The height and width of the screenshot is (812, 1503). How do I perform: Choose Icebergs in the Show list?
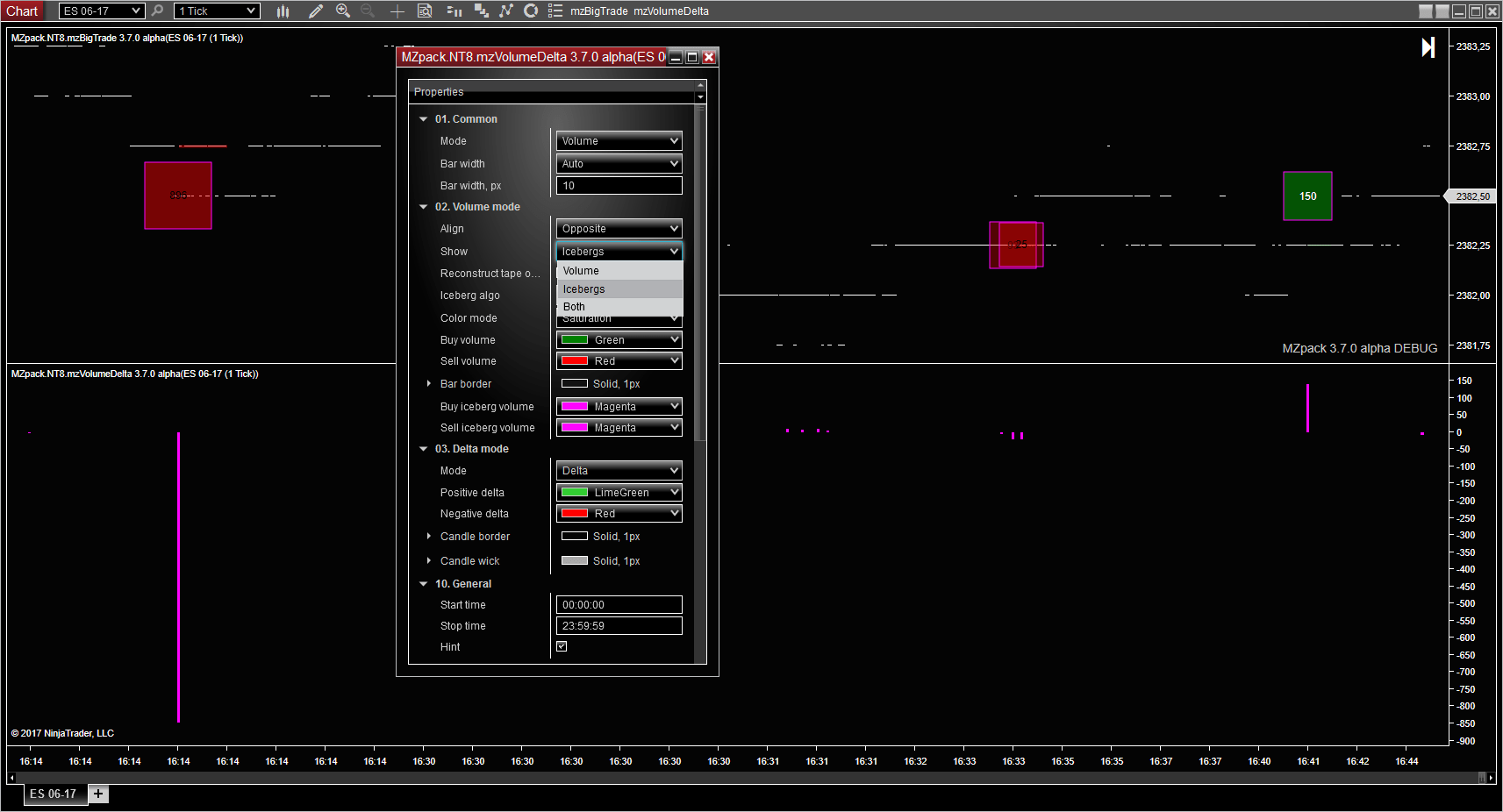click(x=620, y=289)
